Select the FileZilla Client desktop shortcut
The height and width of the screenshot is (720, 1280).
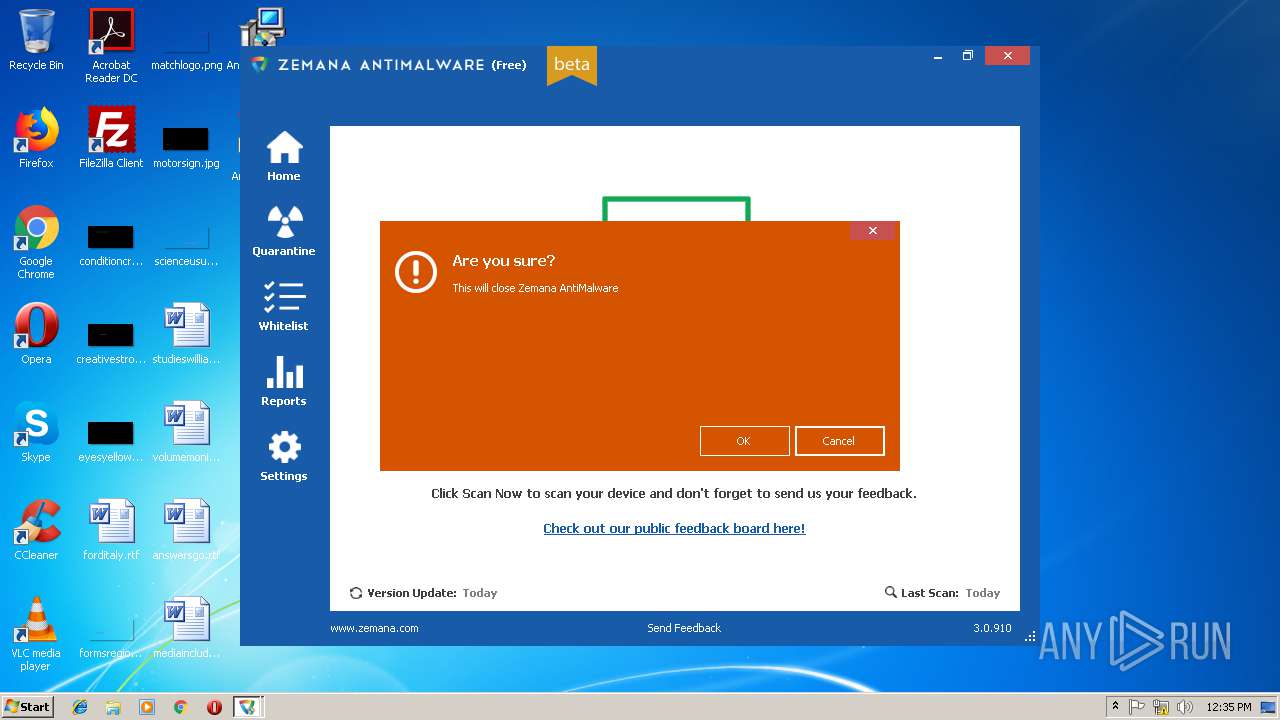coord(111,138)
